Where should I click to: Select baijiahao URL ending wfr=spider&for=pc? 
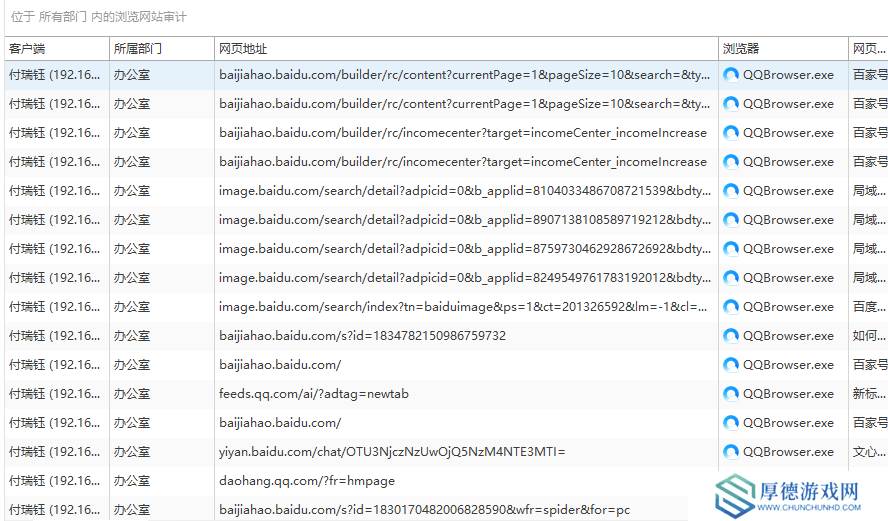tap(424, 510)
